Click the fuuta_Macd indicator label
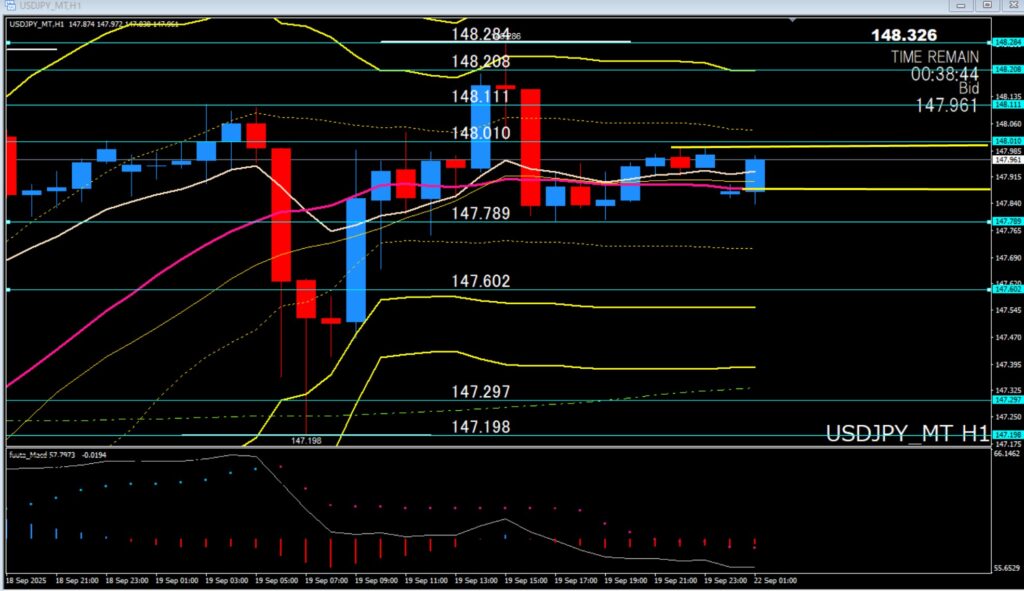The image size is (1024, 591). 55,455
